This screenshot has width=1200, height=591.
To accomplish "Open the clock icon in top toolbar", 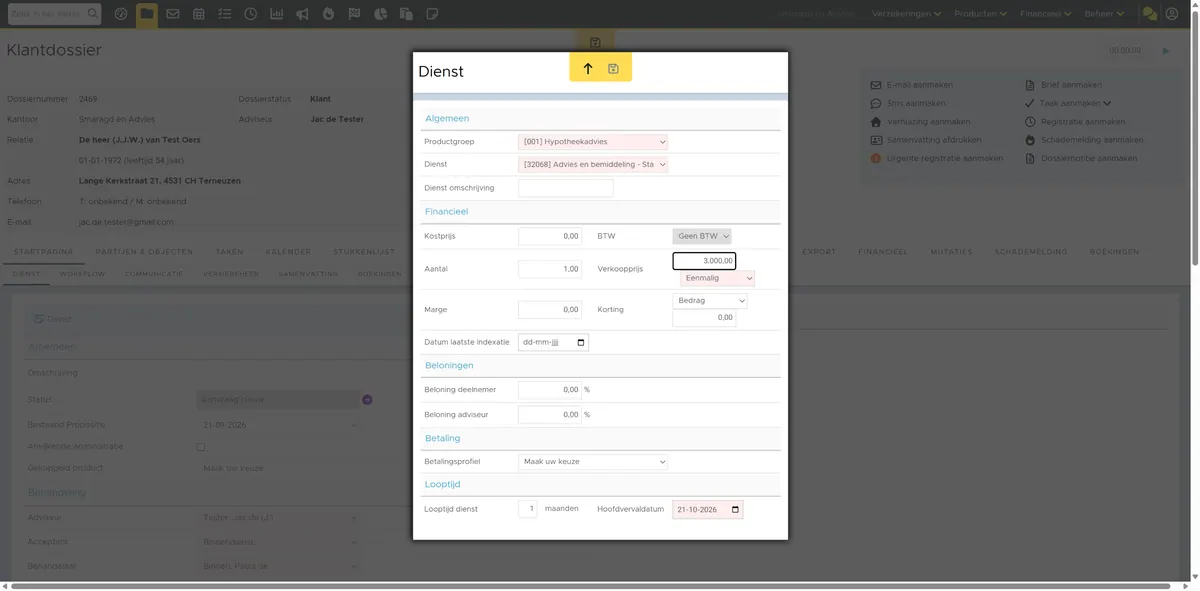I will [x=250, y=14].
